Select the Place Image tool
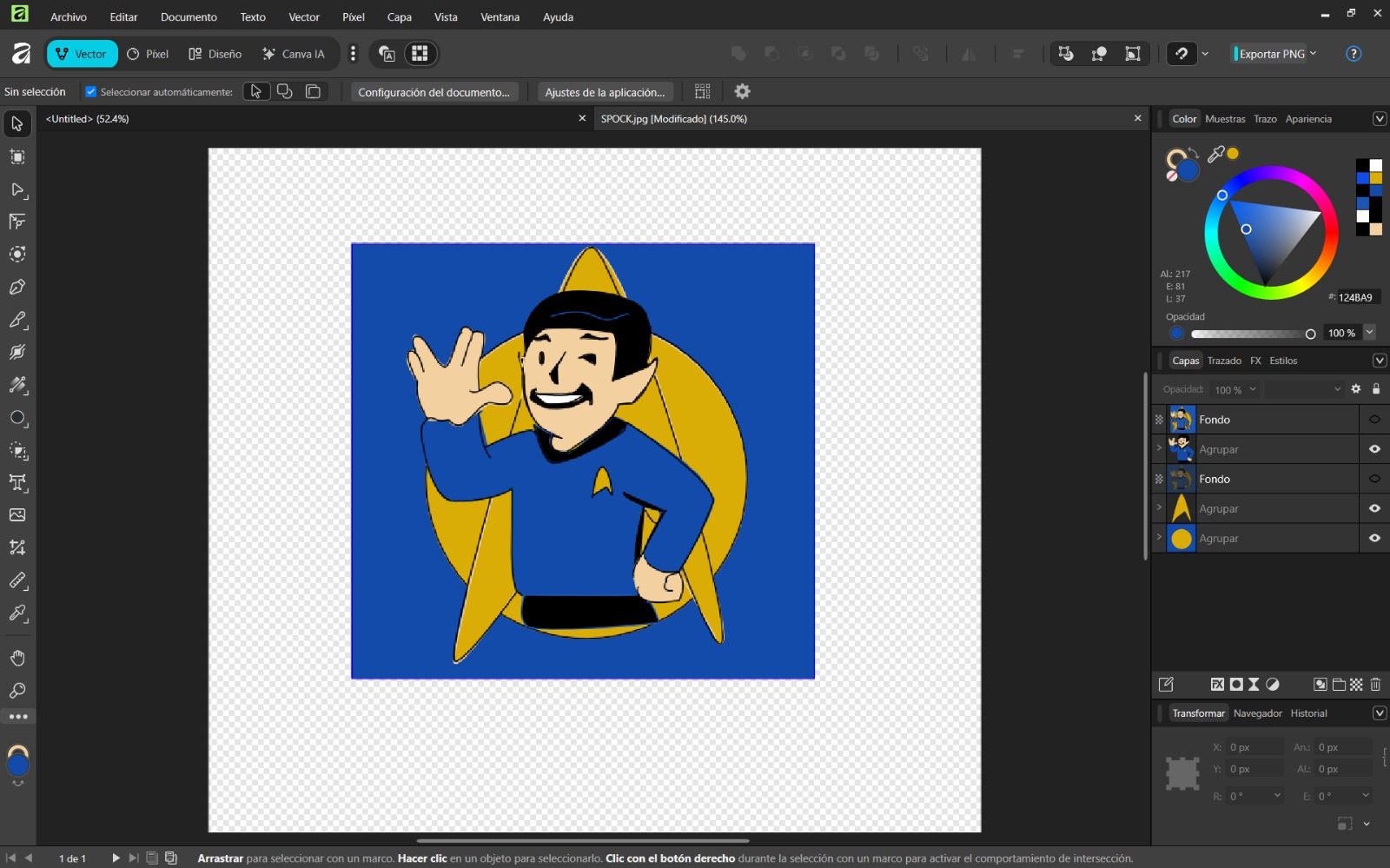 [17, 515]
